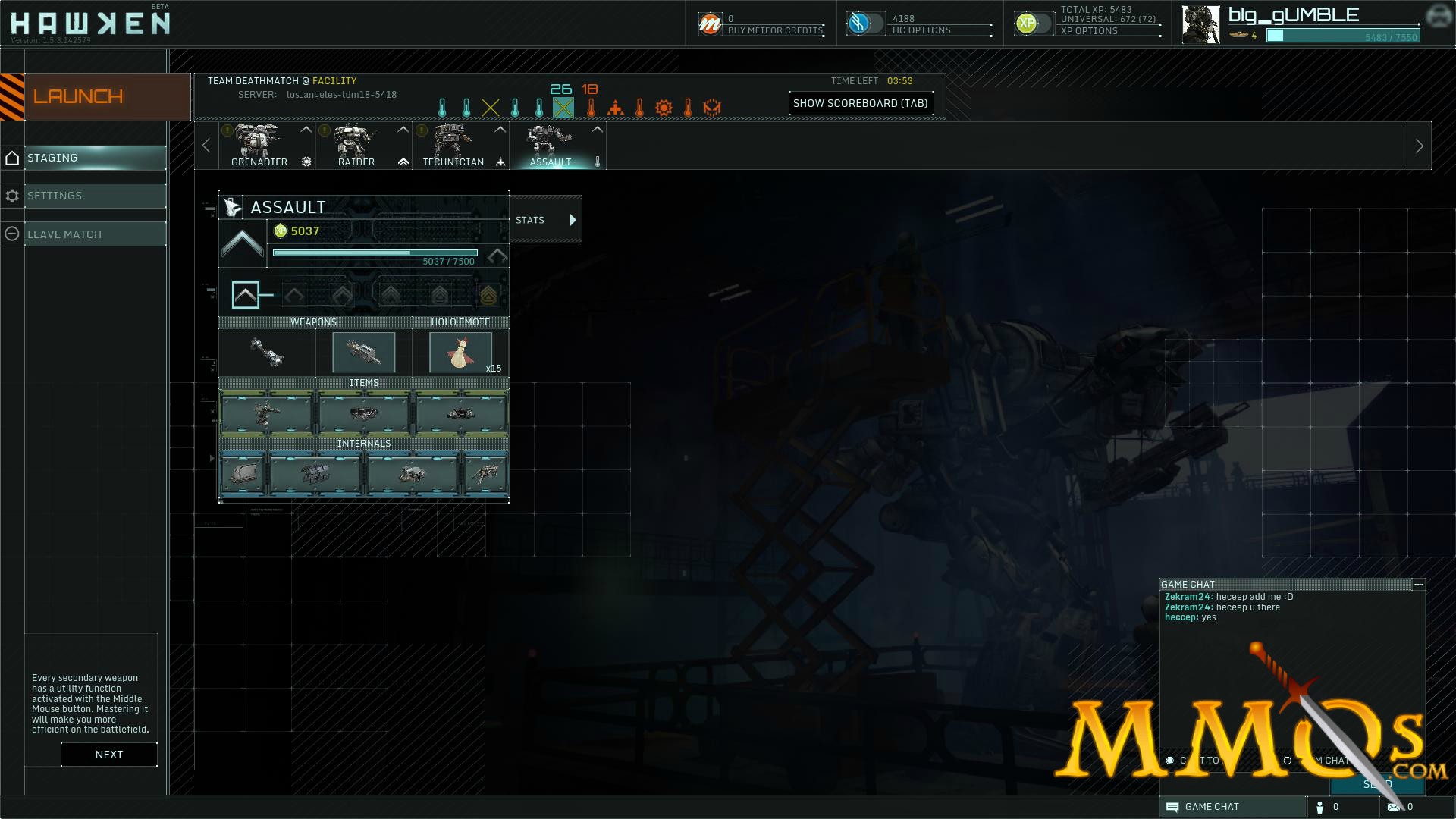Expand the Grenadier mech options chevron

[306, 130]
